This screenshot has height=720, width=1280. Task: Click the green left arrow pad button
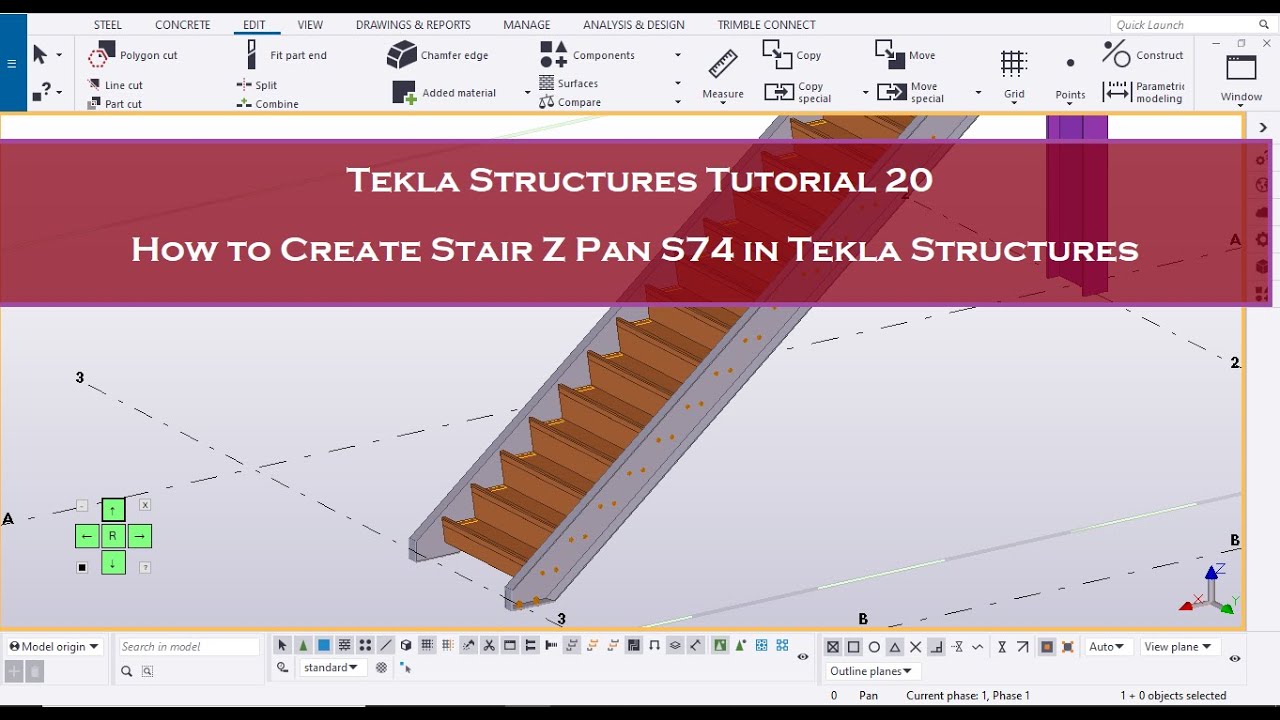(87, 536)
